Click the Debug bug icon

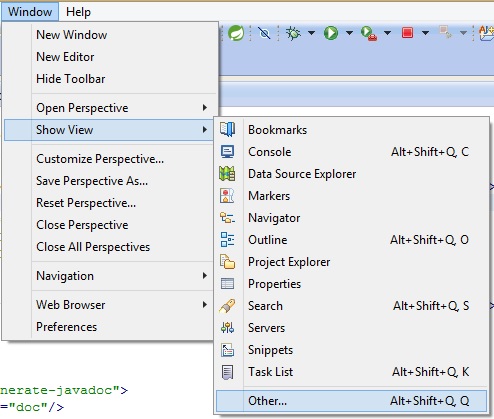click(x=293, y=33)
